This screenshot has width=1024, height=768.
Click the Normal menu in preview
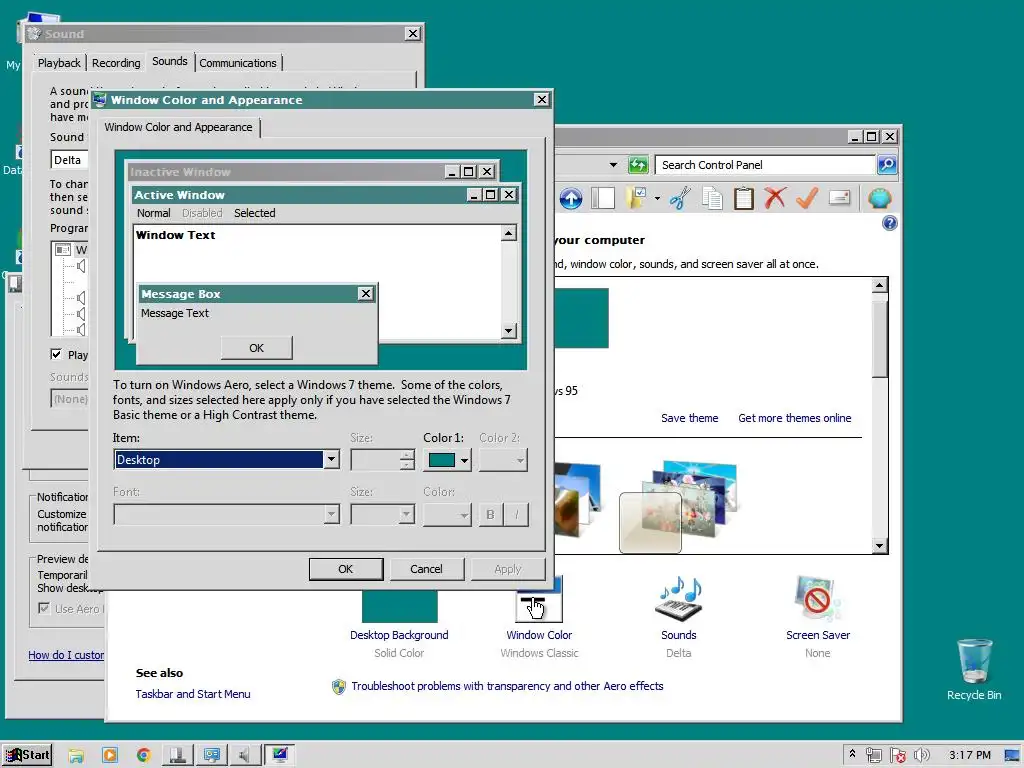point(153,213)
